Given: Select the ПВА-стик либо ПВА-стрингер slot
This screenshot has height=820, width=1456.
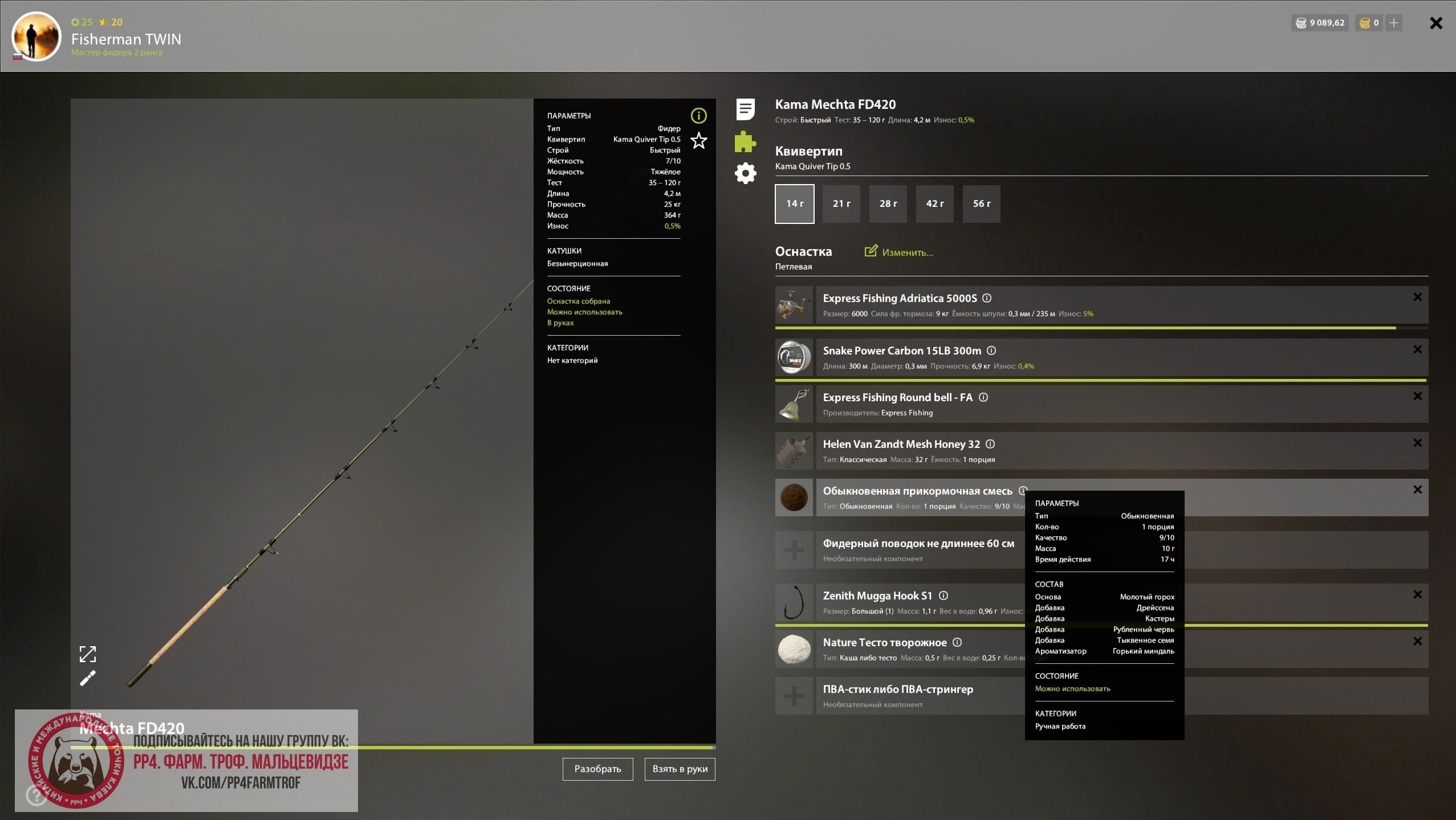Looking at the screenshot, I should coord(1122,696).
